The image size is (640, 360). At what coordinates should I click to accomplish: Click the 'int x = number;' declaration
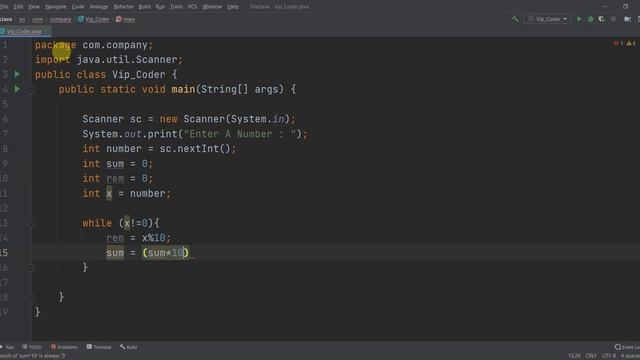tap(127, 193)
